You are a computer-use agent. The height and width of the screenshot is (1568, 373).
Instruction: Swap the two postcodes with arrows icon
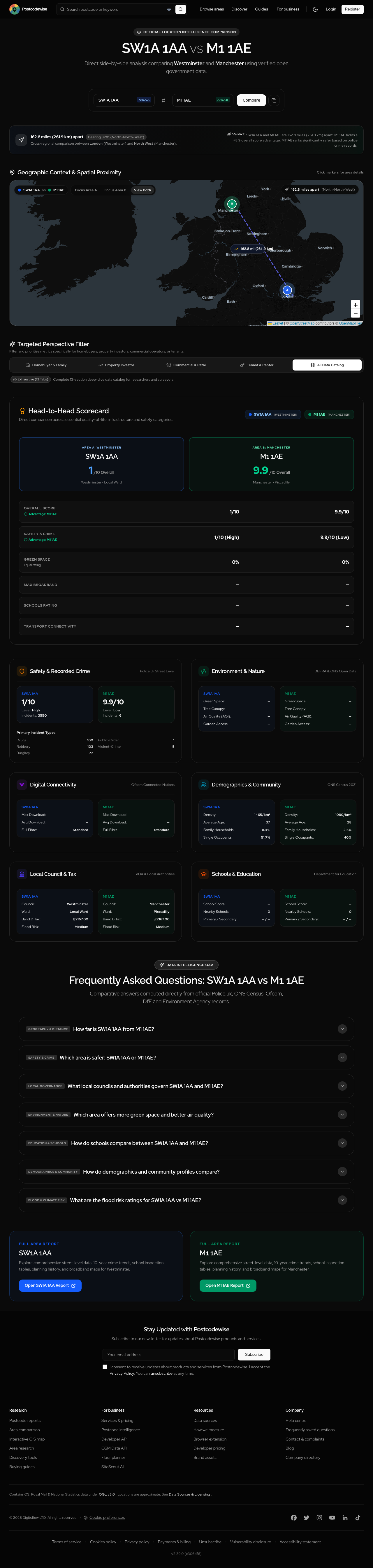[163, 100]
